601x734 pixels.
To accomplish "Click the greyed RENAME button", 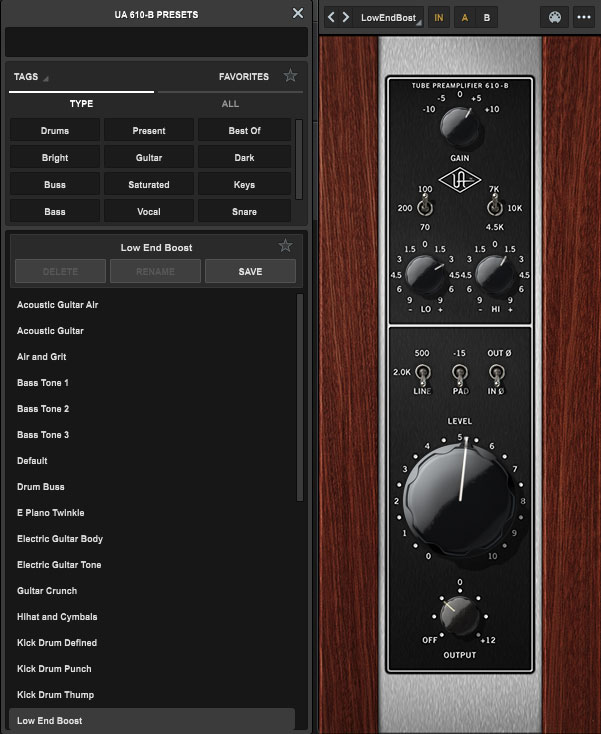I will point(155,272).
